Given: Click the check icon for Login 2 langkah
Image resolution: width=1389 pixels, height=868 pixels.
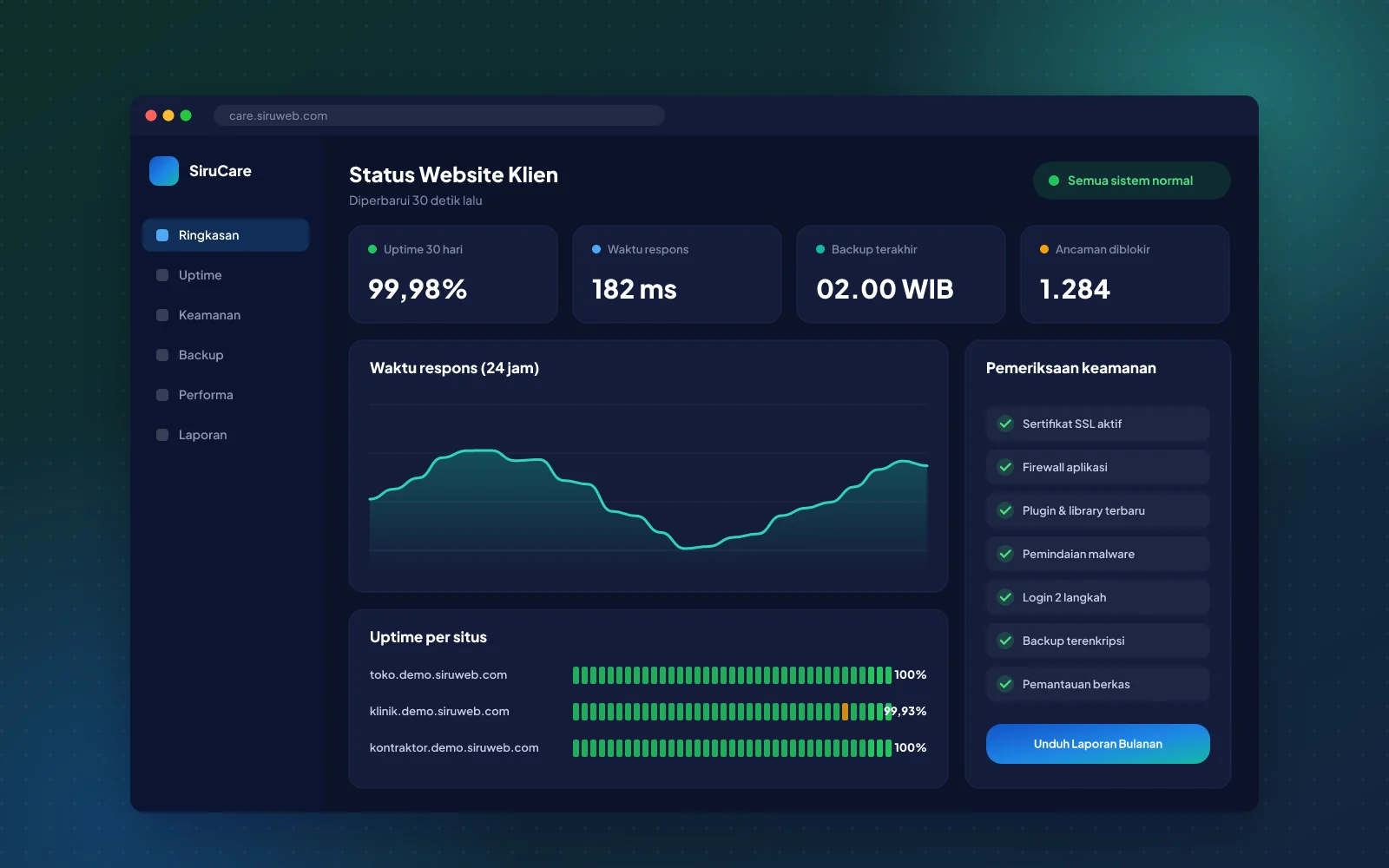Looking at the screenshot, I should click(x=1005, y=597).
